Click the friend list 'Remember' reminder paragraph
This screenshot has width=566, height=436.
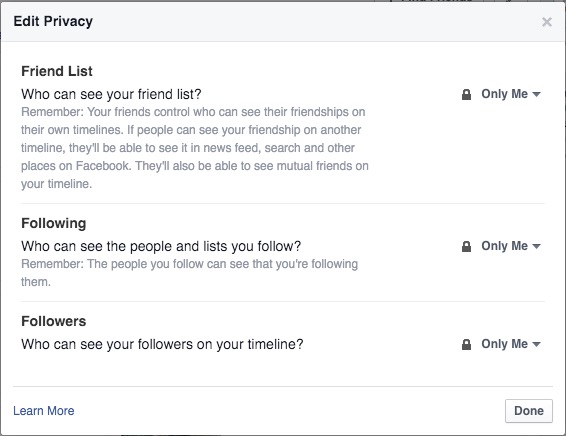(x=195, y=148)
